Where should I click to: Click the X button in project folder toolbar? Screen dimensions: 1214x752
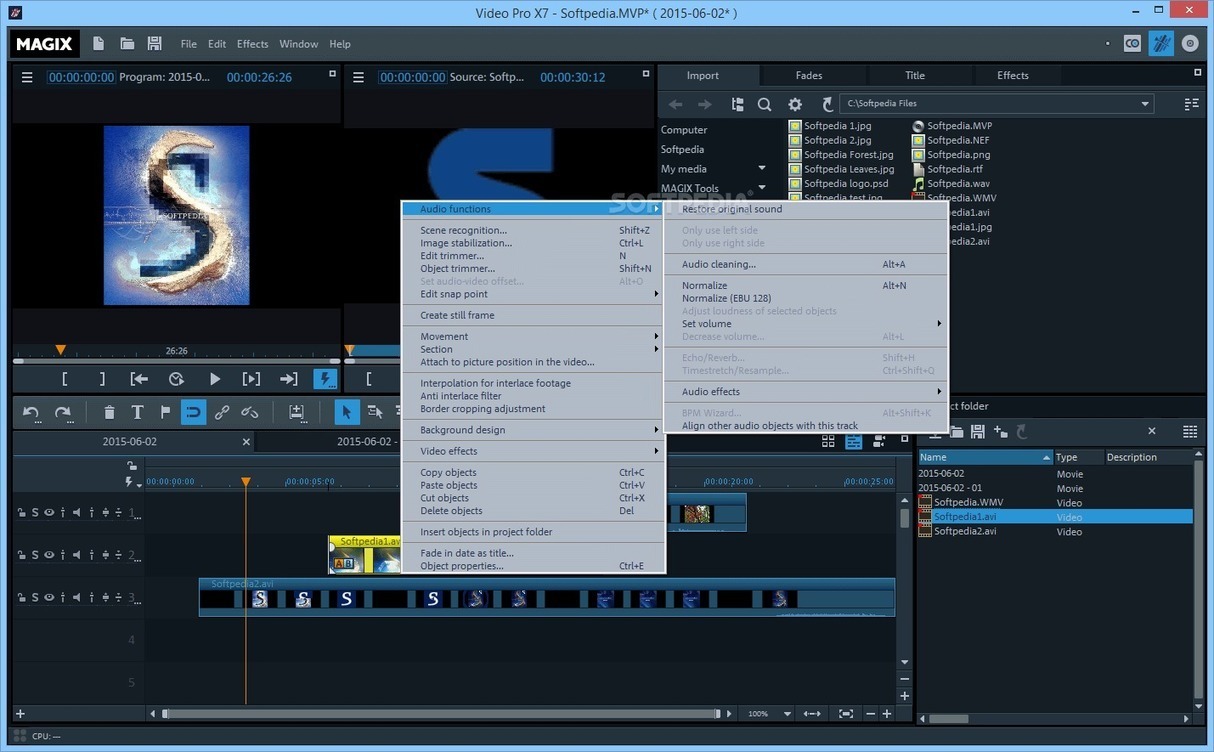(1152, 431)
